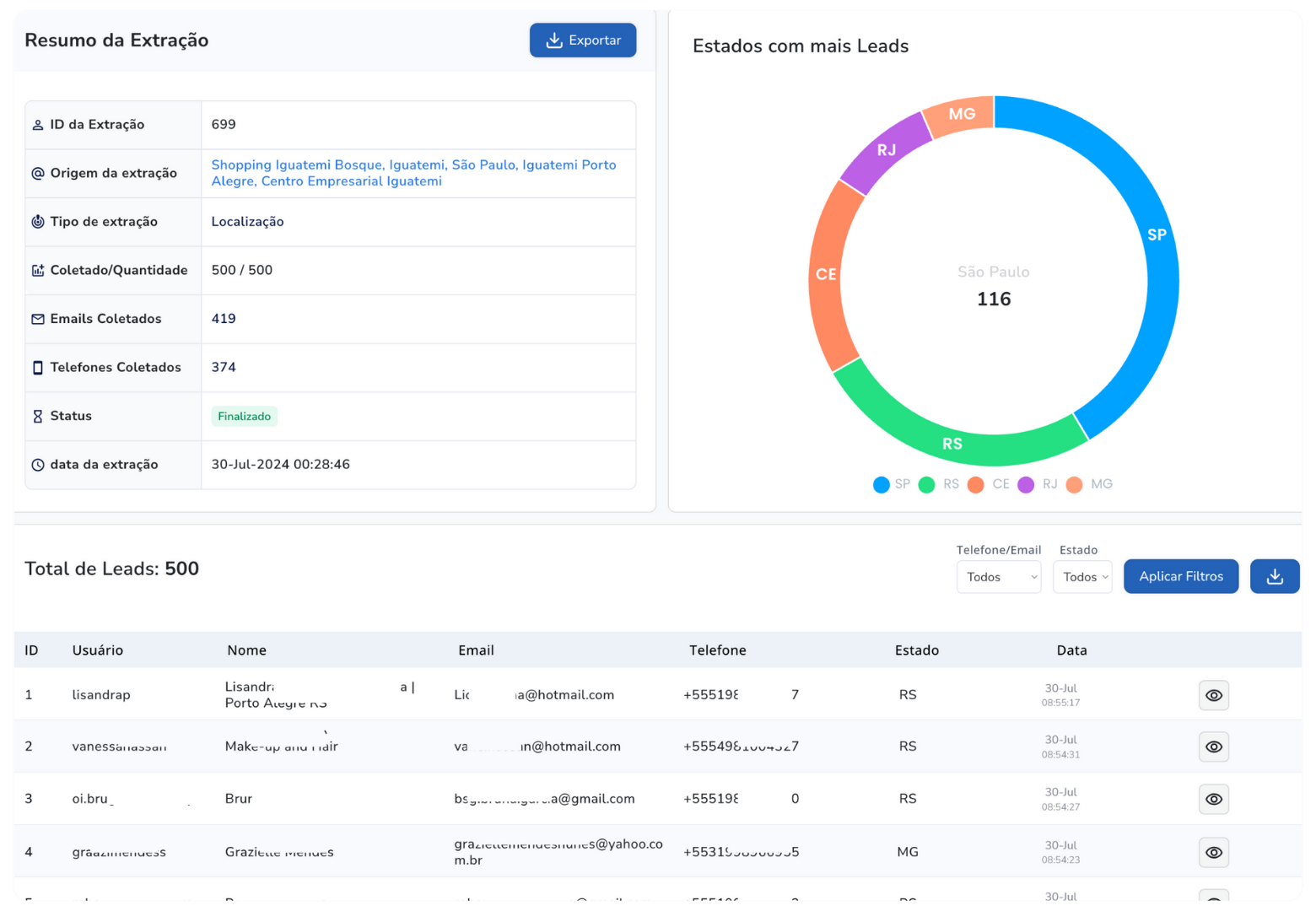Viewport: 1316px width, 911px height.
Task: Click the Usuário column header
Action: tap(98, 650)
